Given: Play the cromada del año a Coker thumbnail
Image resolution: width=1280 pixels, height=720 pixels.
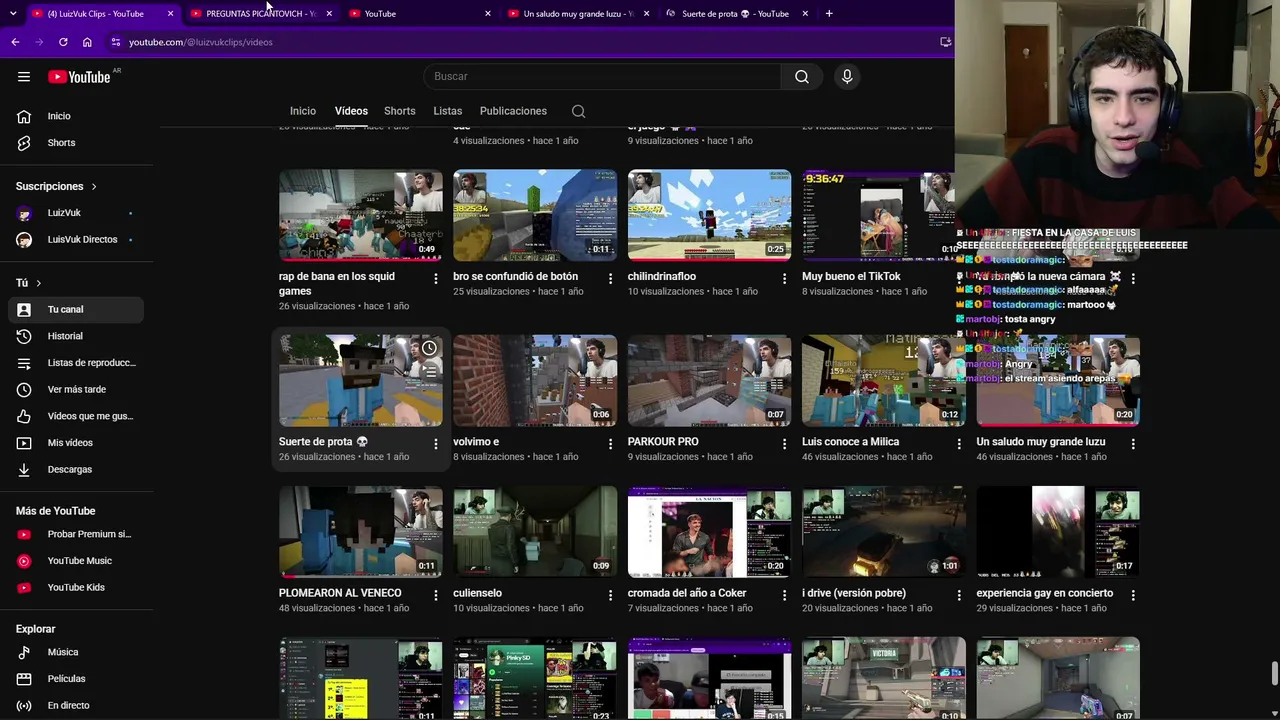Looking at the screenshot, I should click(709, 532).
